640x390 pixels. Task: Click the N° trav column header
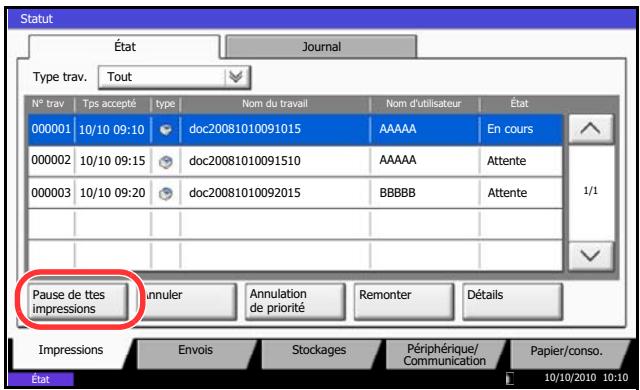[48, 104]
